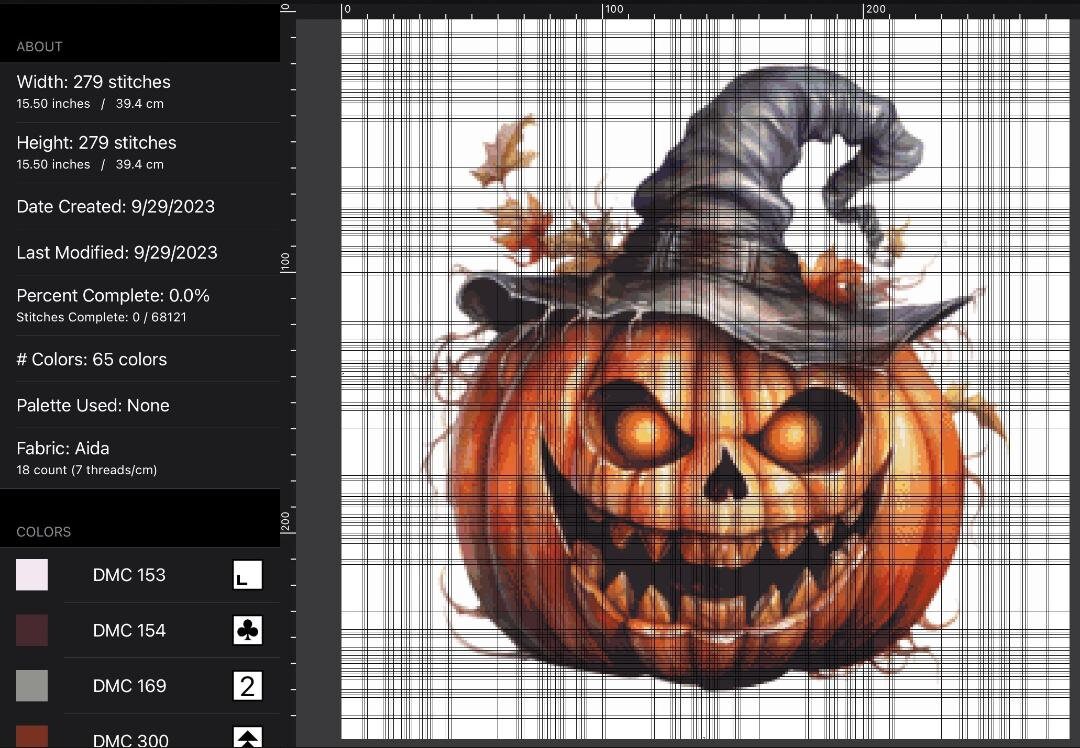Click the Date Created: 9/29/2023 row

tap(140, 207)
